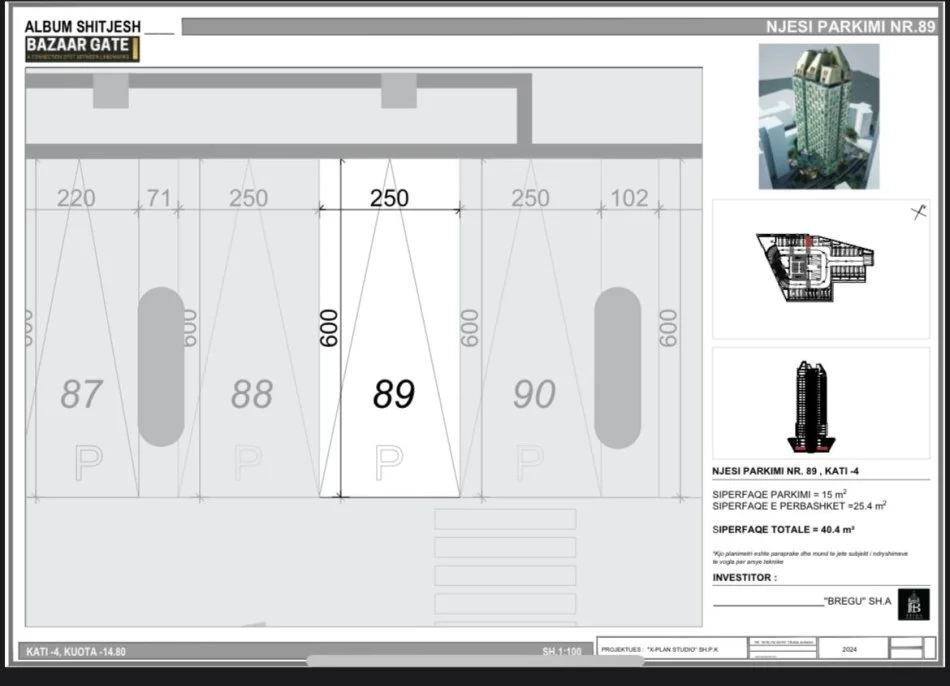The width and height of the screenshot is (950, 686).
Task: Click the oval column between spots 87 and 88
Action: pos(161,366)
